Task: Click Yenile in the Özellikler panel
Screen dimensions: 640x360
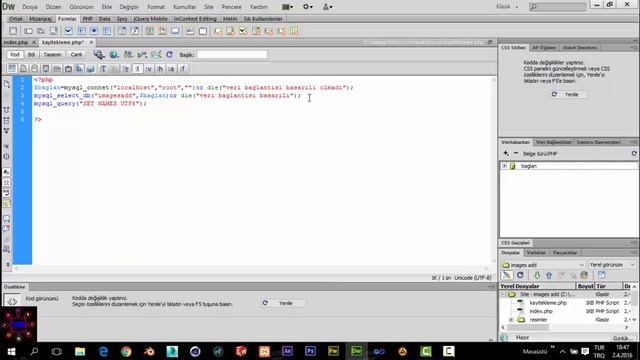Action: pos(282,303)
